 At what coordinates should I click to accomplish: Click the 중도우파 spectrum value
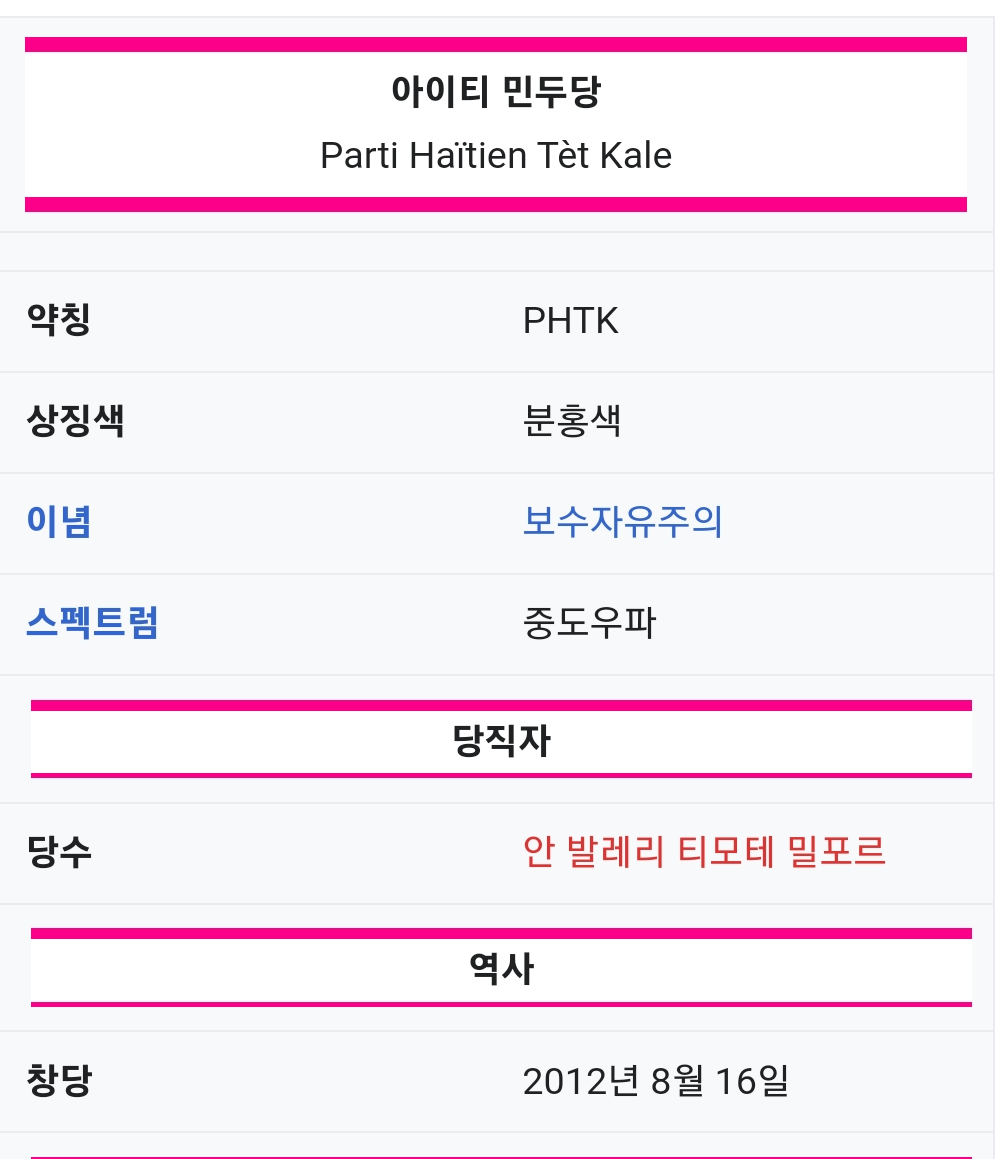tap(588, 623)
